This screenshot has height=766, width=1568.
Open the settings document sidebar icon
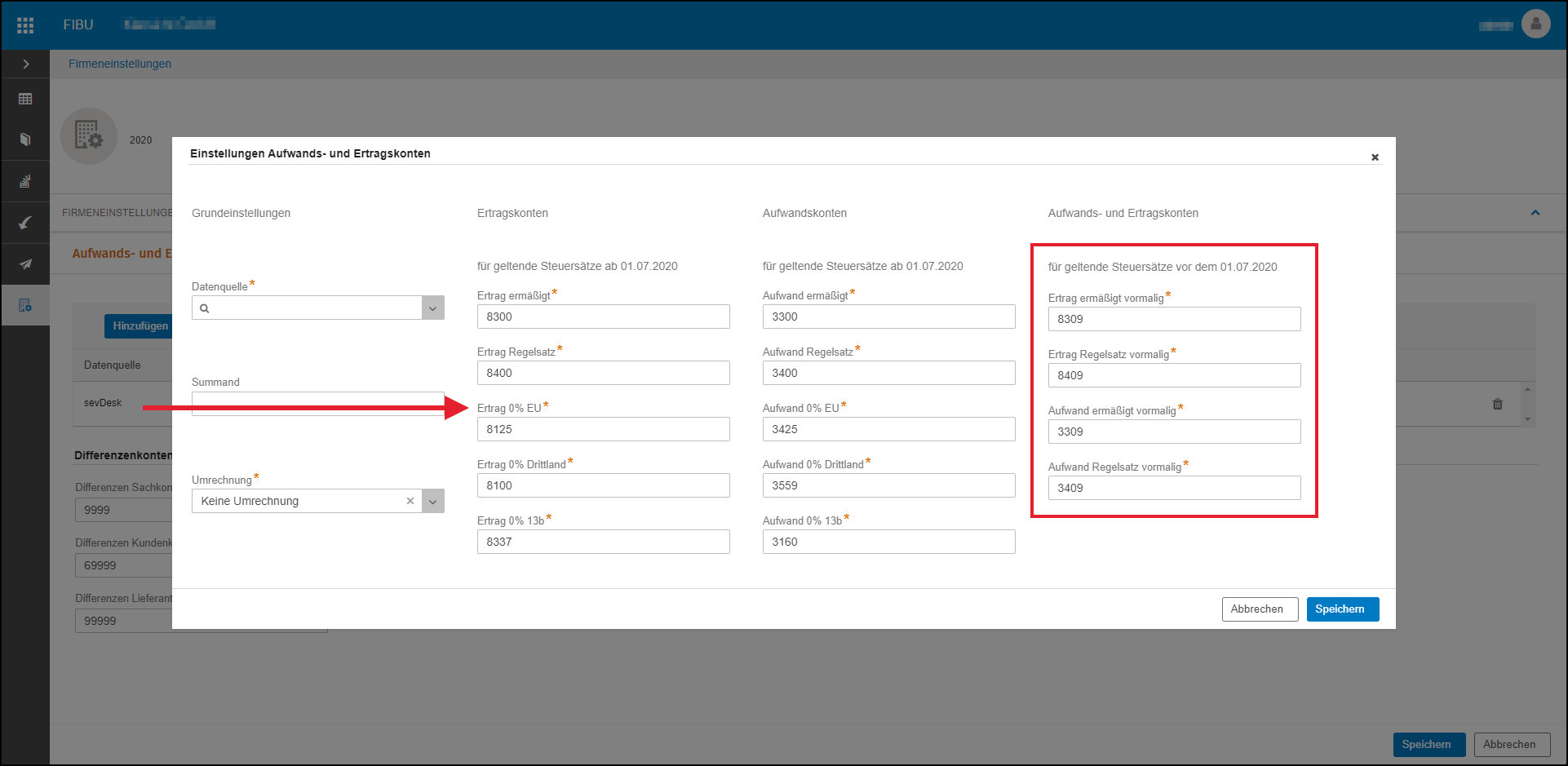[25, 305]
